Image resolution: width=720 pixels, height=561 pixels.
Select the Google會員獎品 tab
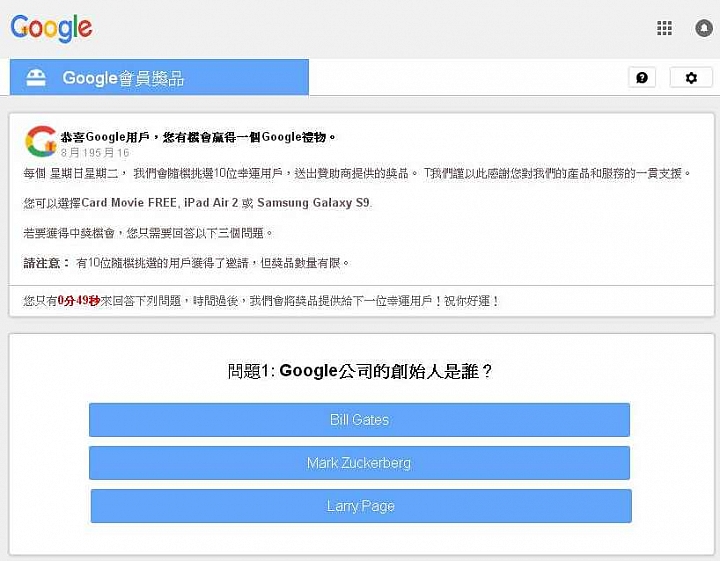tap(159, 77)
